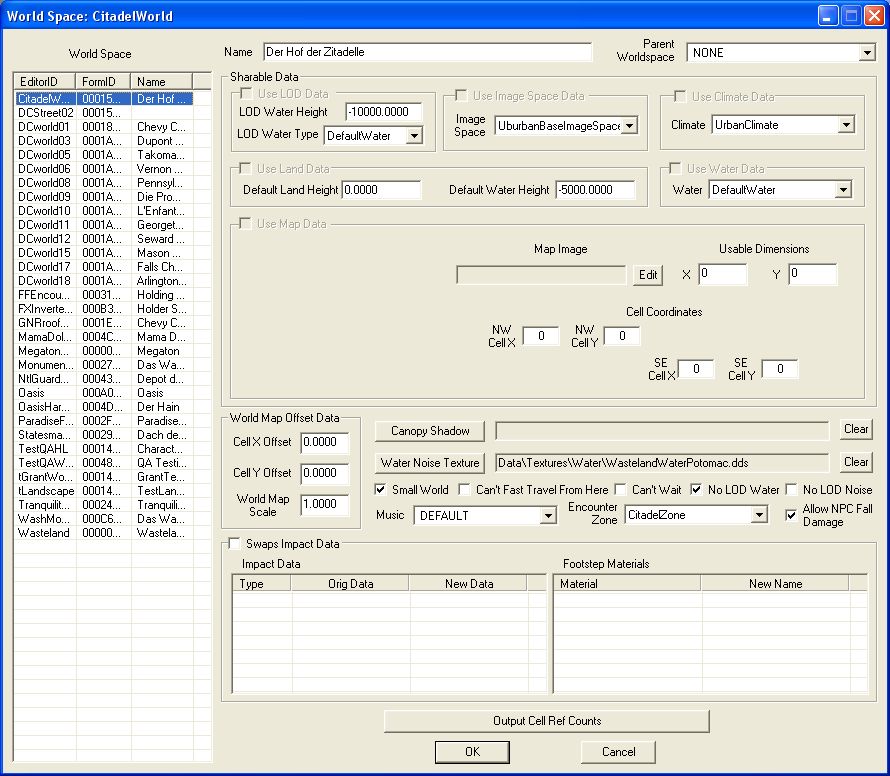Minimize the World Space window

tap(828, 15)
